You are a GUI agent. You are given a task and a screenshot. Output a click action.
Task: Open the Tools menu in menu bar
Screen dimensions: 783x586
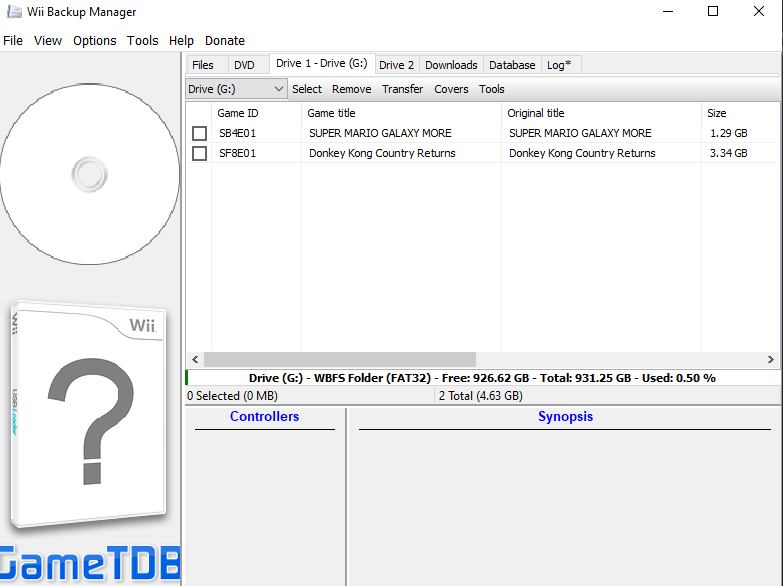142,40
